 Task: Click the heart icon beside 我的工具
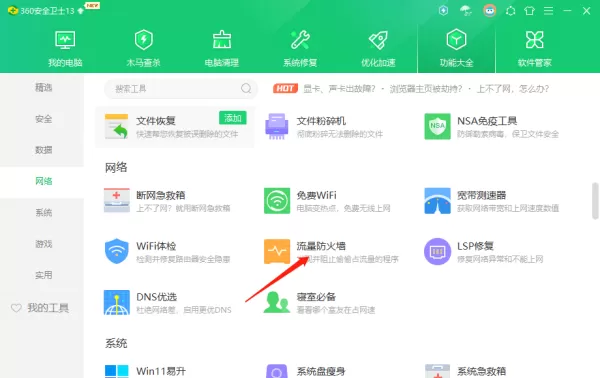coord(16,308)
